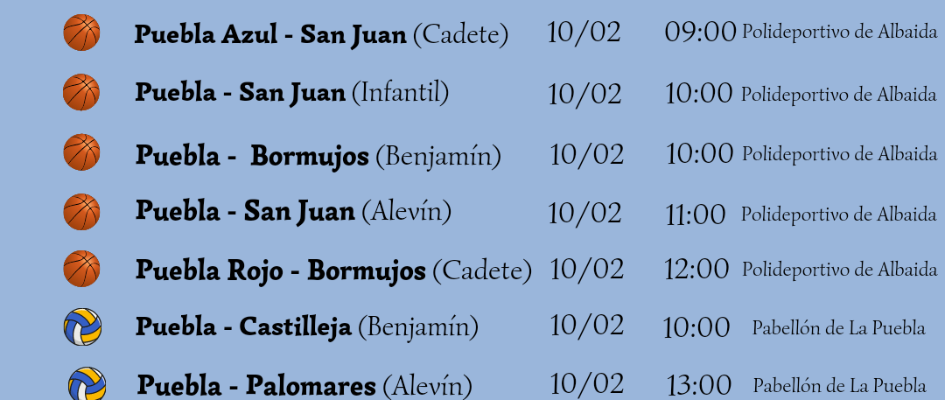Select basketball icon for Puebla - Bormujos (Benjamín)

[x=81, y=153]
